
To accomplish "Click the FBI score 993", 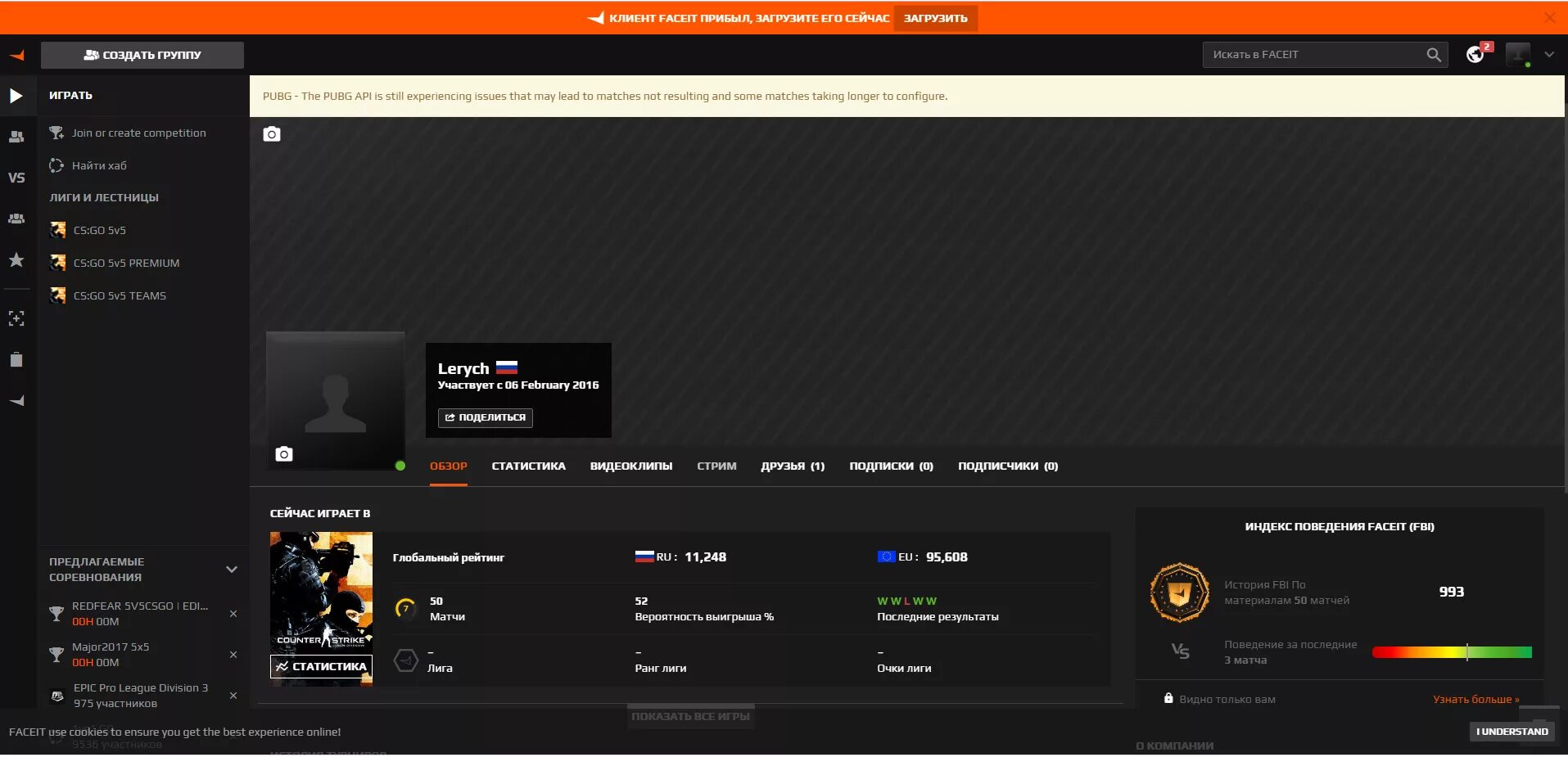I will (x=1452, y=592).
